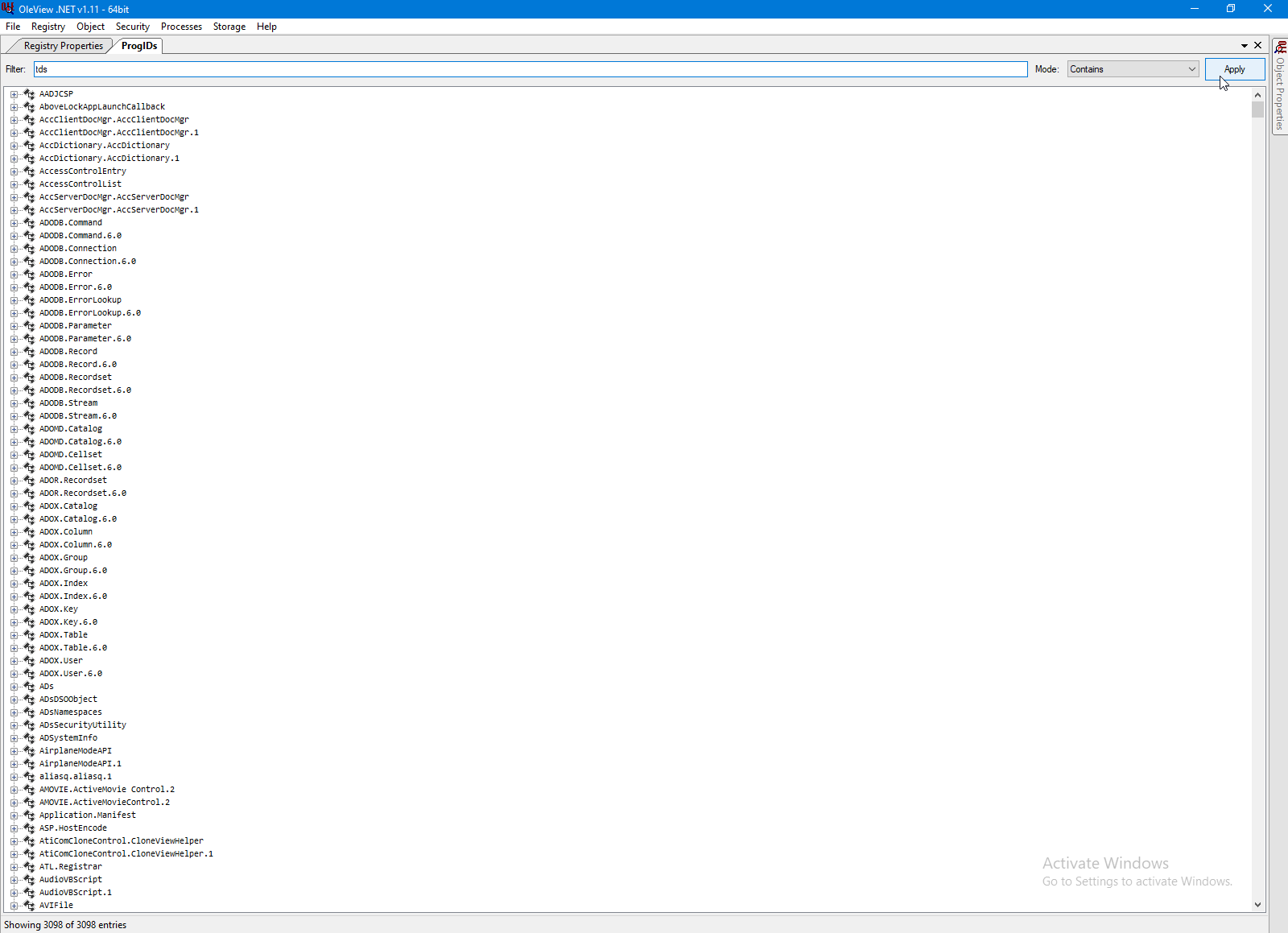Open the Object menu

(x=90, y=27)
